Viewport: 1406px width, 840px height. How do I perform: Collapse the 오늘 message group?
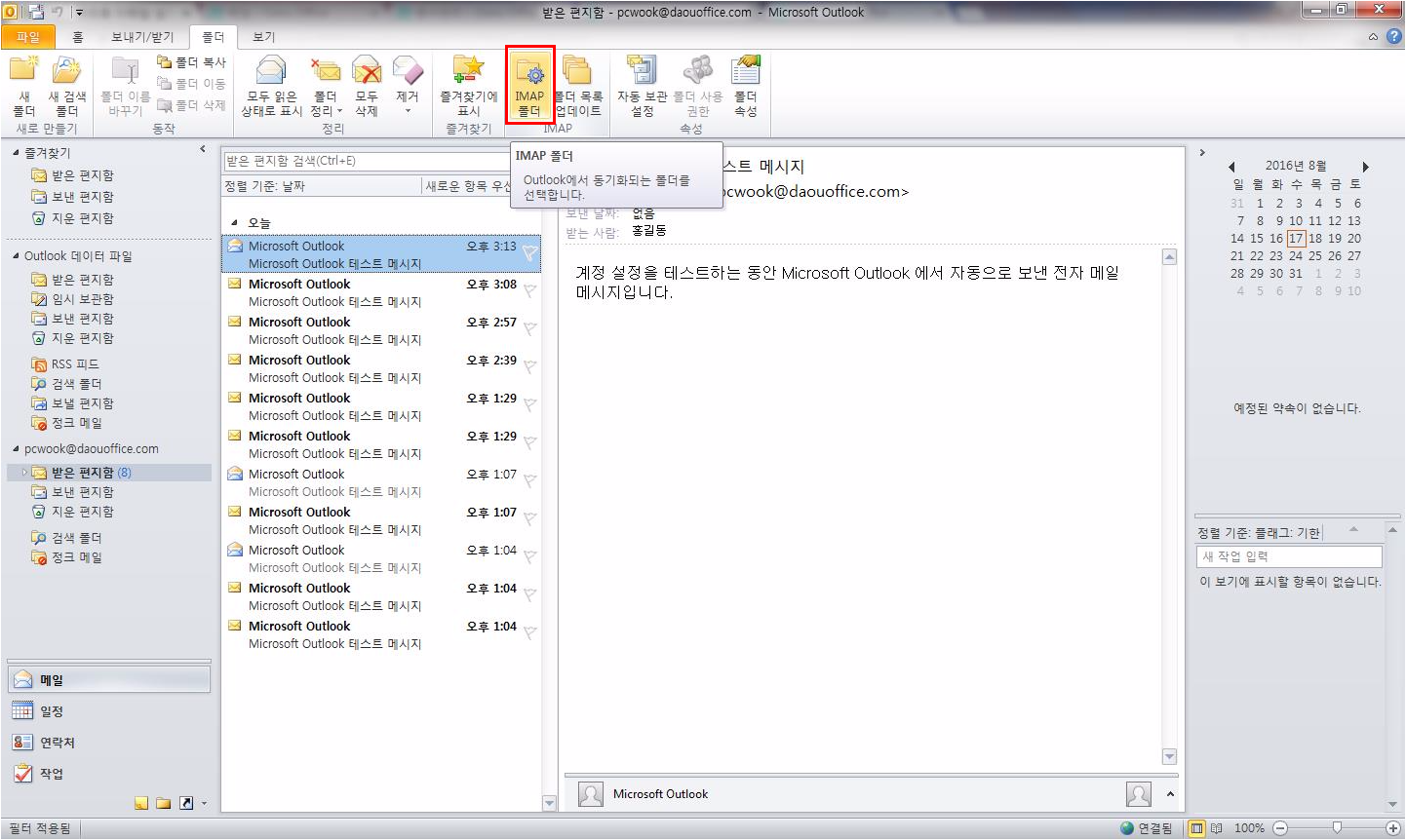click(234, 223)
